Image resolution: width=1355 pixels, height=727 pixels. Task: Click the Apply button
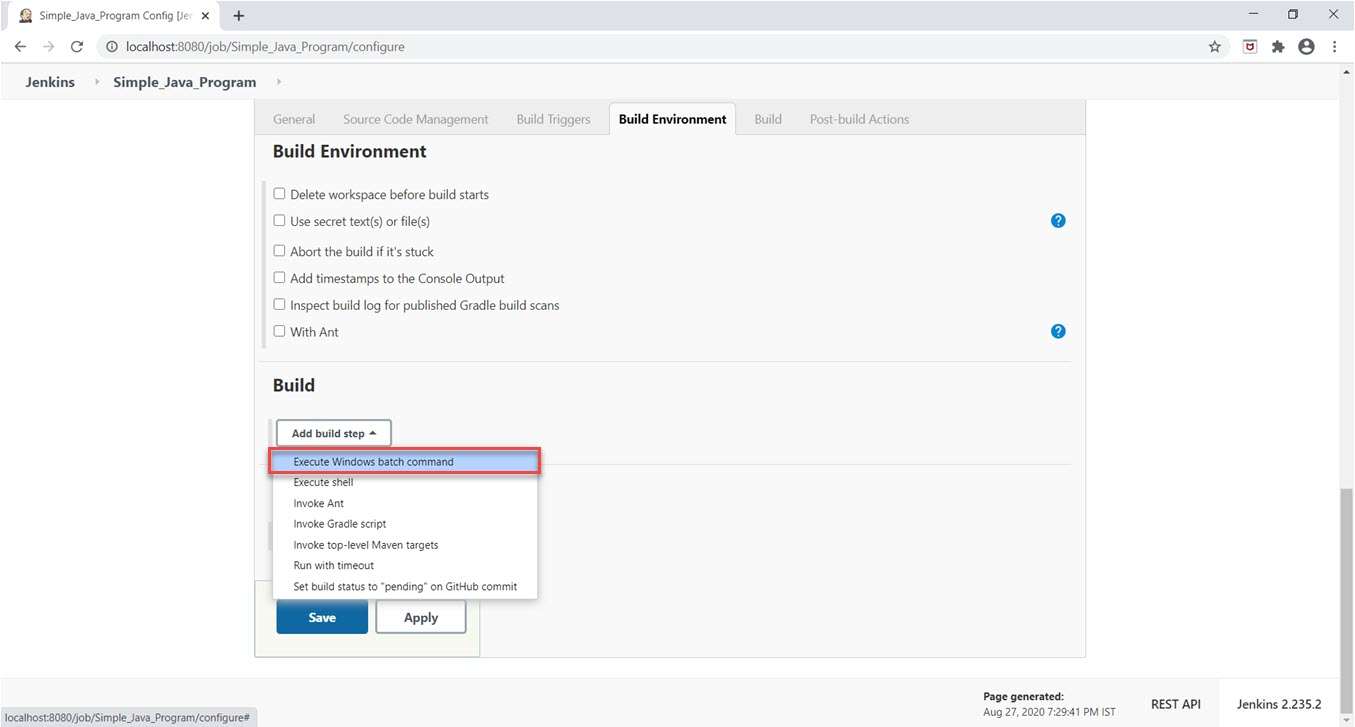(421, 617)
